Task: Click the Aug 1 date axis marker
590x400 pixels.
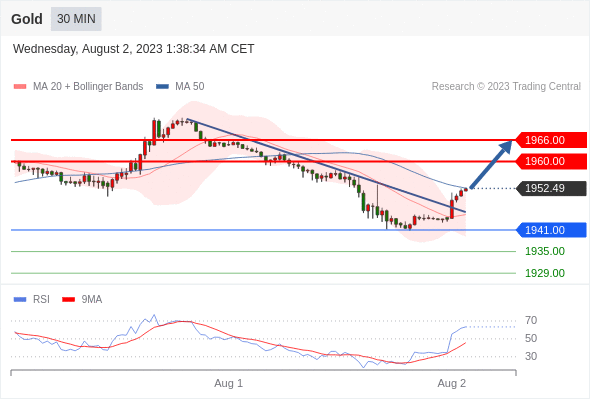Action: (228, 383)
